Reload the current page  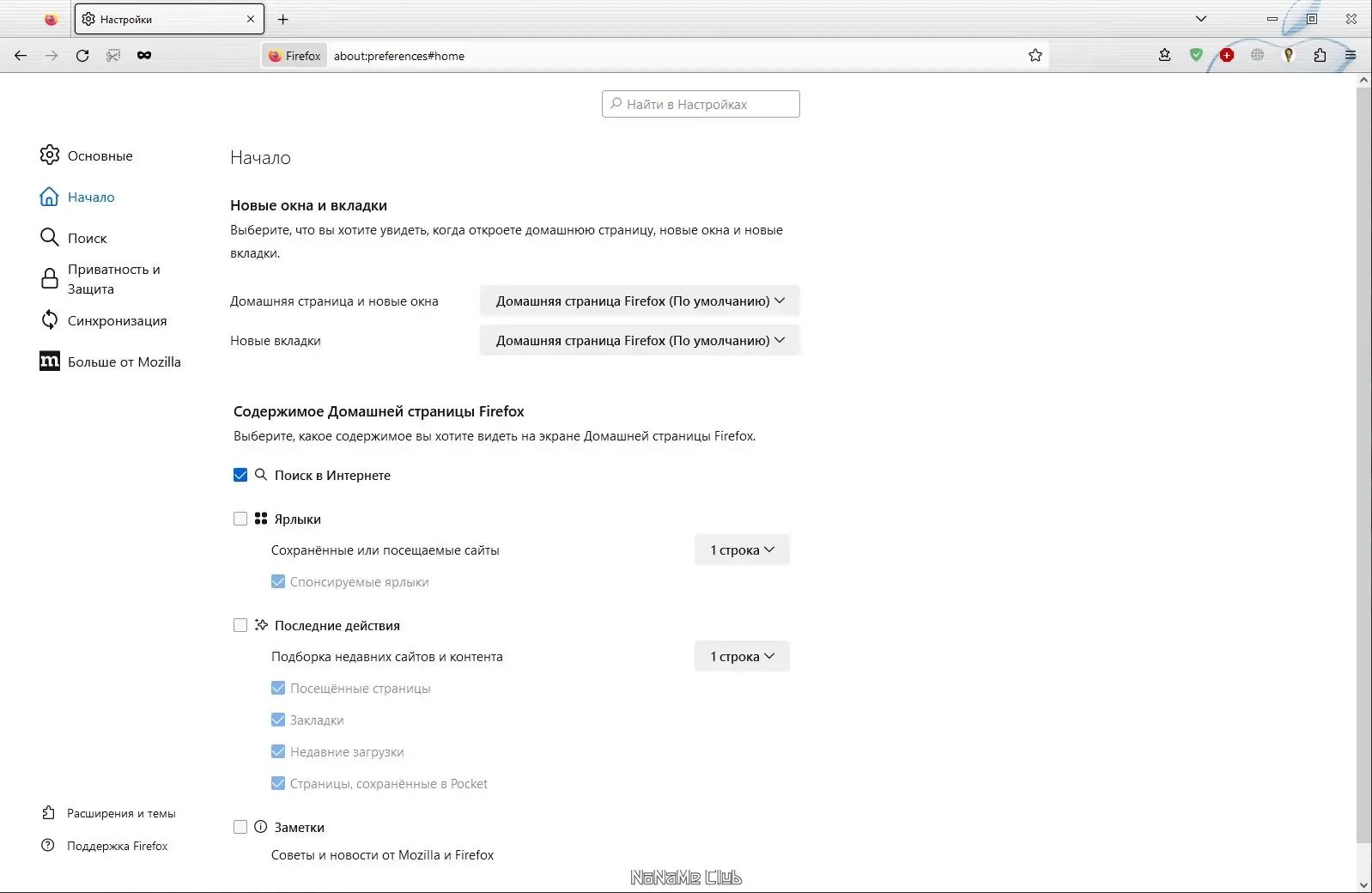[x=82, y=56]
